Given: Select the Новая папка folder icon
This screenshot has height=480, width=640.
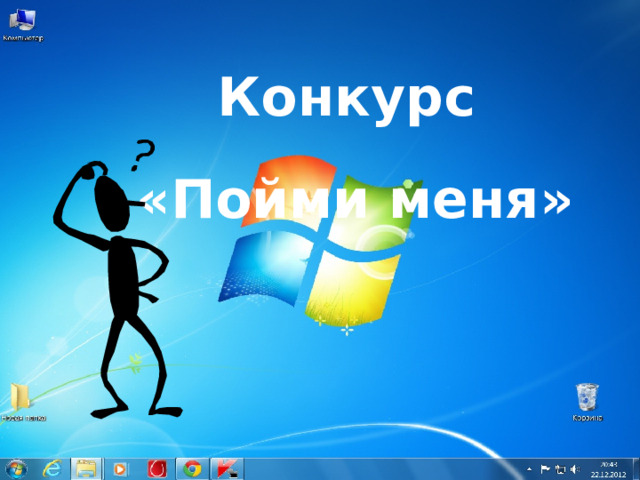Looking at the screenshot, I should click(x=22, y=402).
